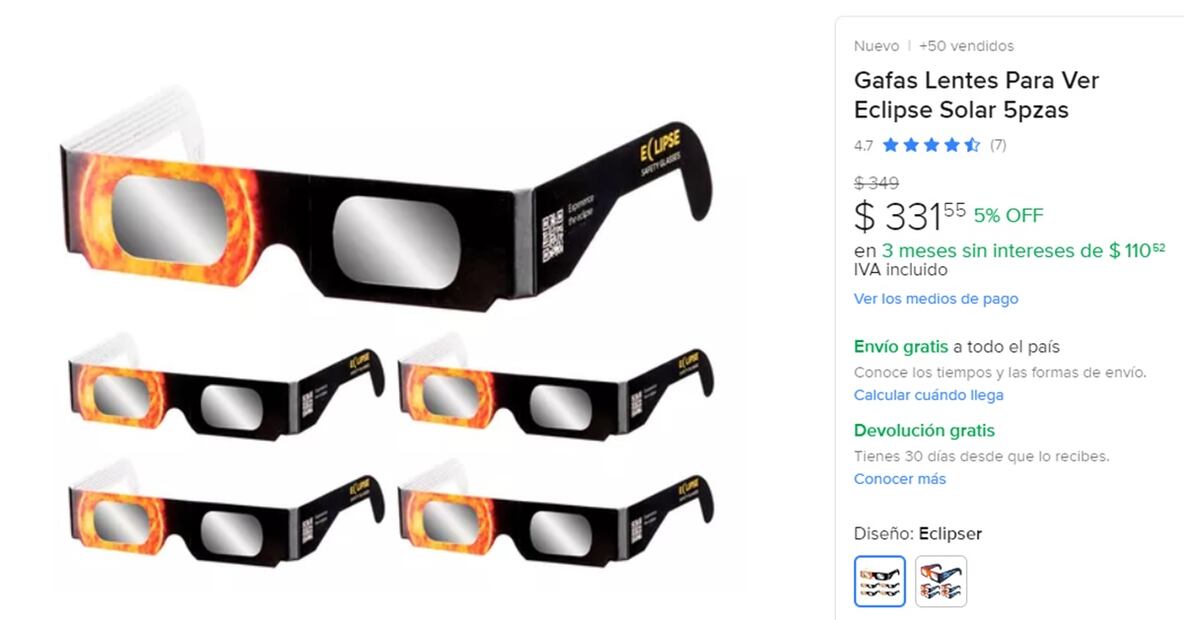
Task: Click the bottom-right small glasses image
Action: pos(556,514)
